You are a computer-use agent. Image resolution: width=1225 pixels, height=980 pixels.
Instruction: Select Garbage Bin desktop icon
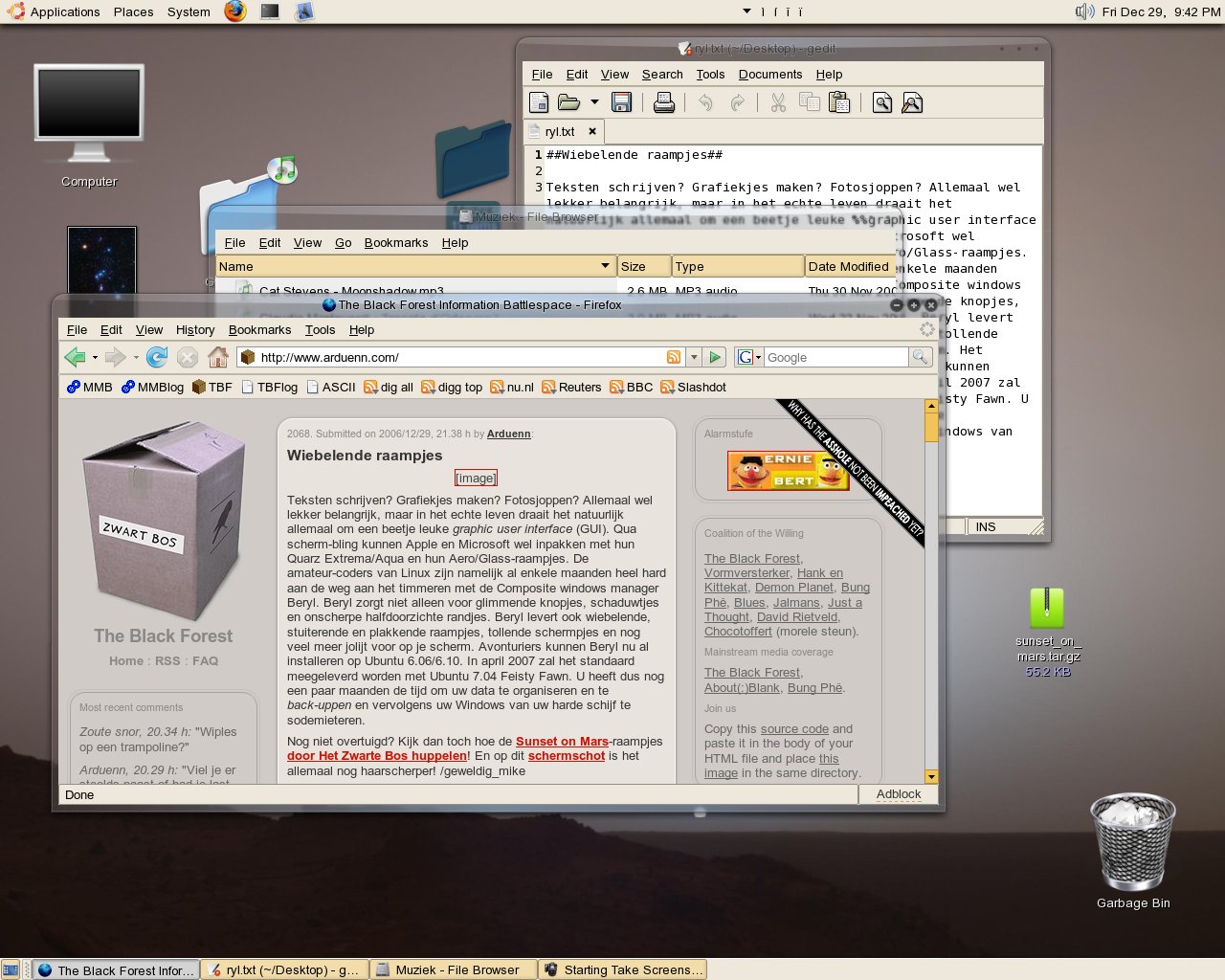tap(1133, 851)
